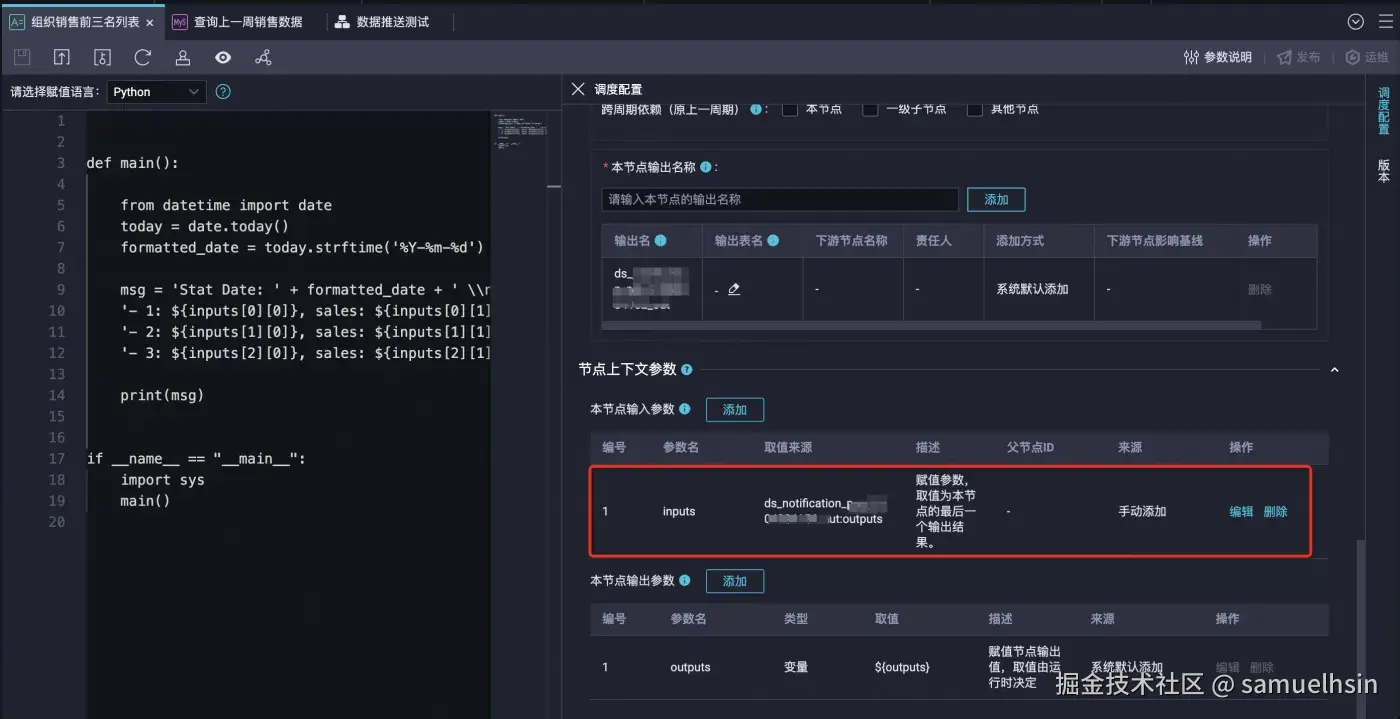Click code line 'import sys' in editor
The image size is (1400, 719).
[x=162, y=480]
